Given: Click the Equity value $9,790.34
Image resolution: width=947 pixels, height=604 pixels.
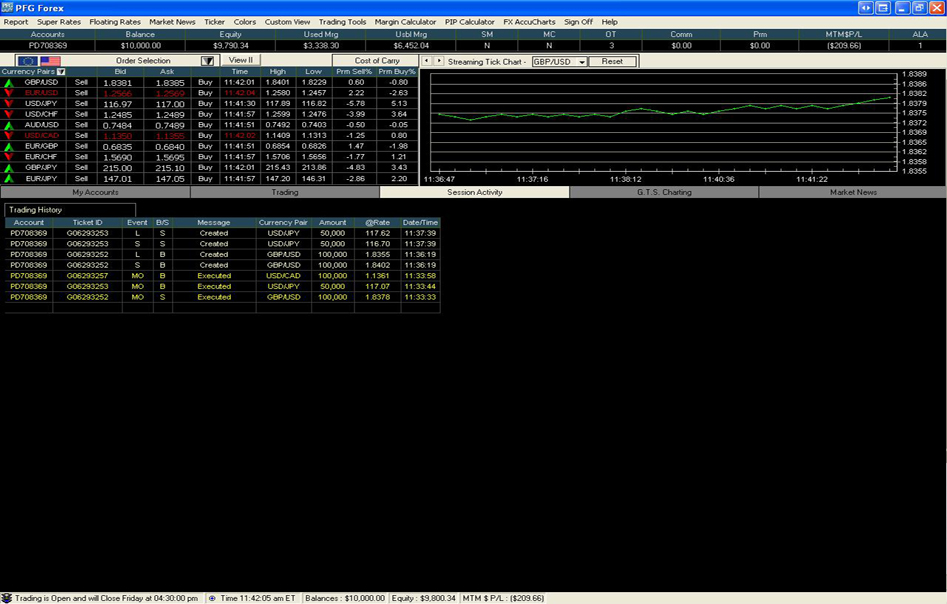Looking at the screenshot, I should click(x=231, y=45).
